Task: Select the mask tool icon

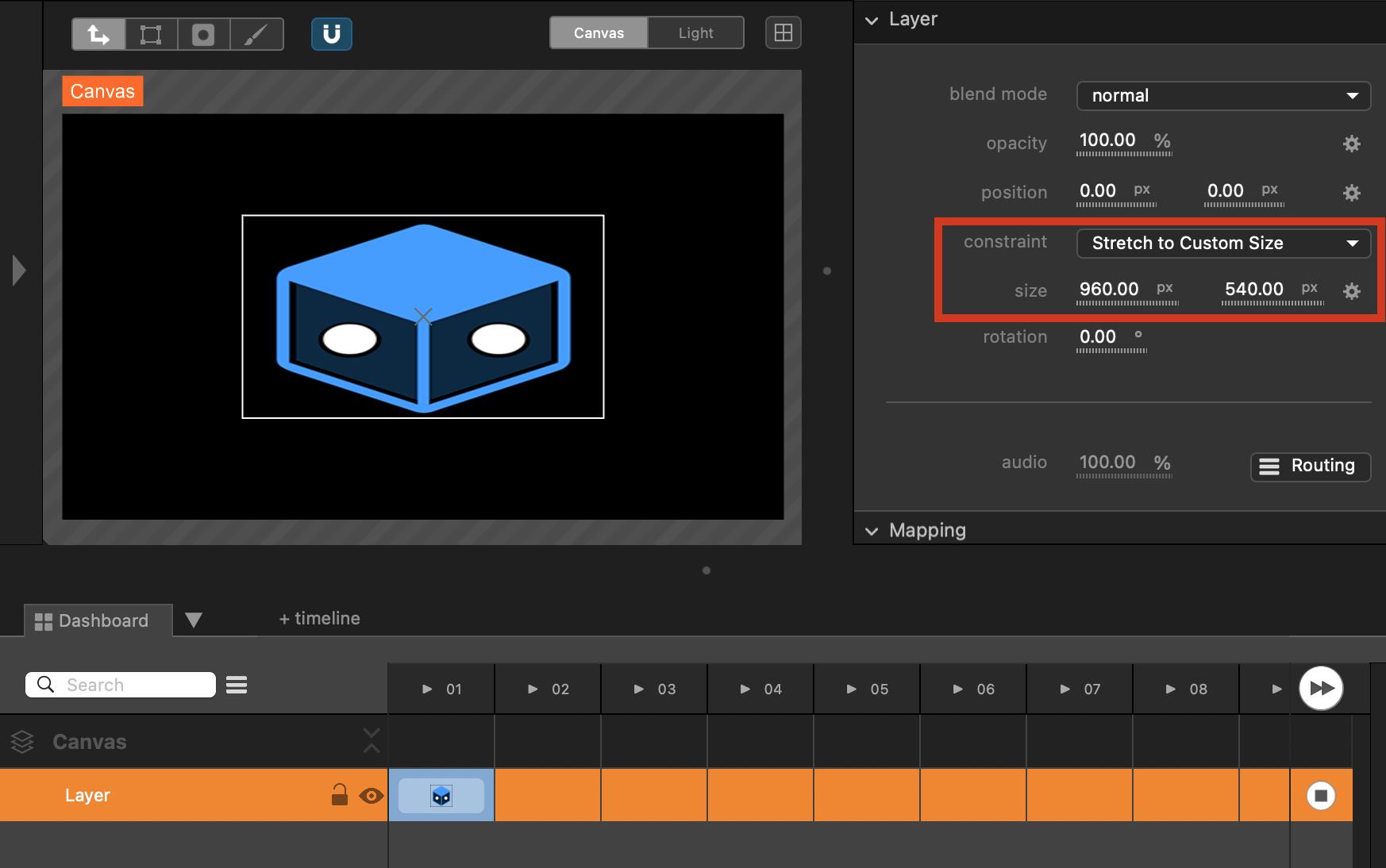Action: (203, 34)
